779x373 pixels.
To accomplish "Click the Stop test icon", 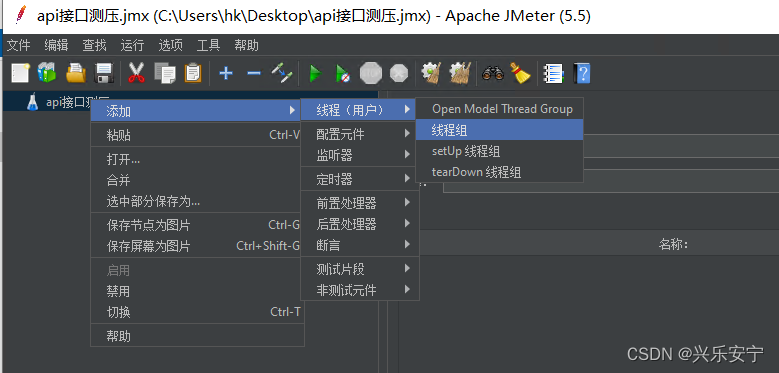I will click(370, 74).
